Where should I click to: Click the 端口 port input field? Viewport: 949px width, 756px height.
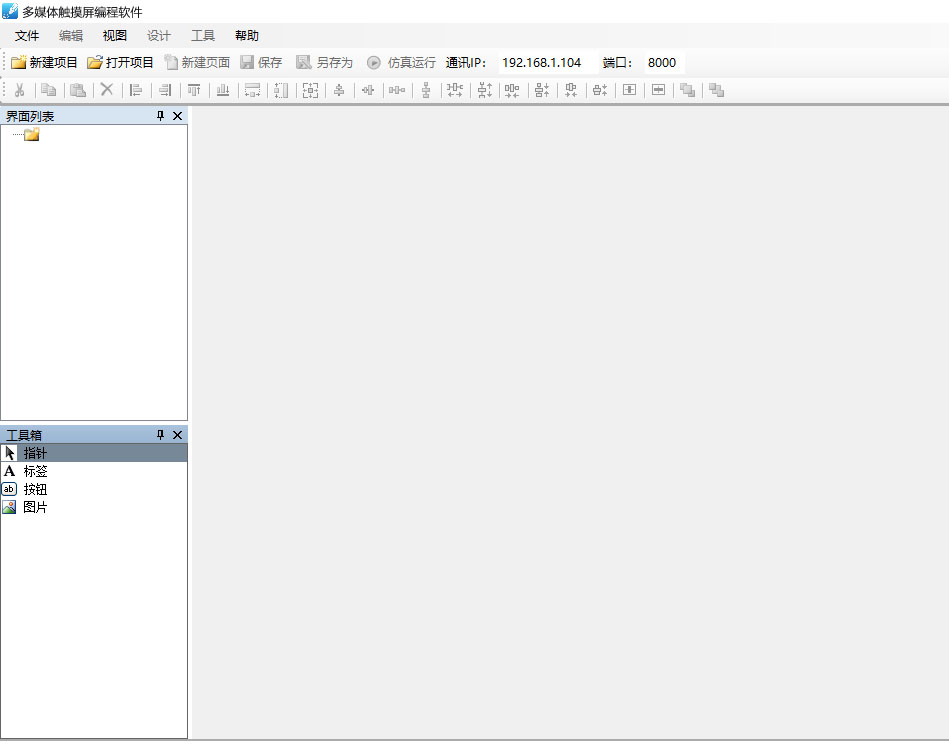pyautogui.click(x=662, y=62)
